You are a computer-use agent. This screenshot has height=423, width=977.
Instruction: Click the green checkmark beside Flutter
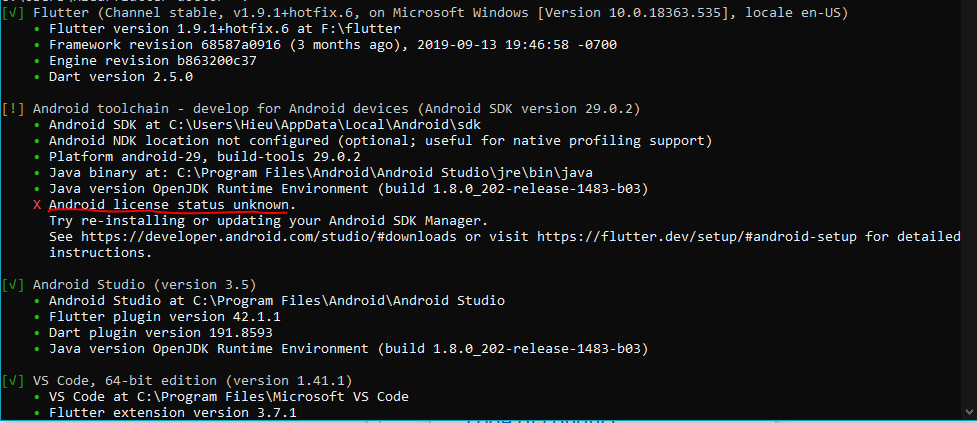(12, 12)
